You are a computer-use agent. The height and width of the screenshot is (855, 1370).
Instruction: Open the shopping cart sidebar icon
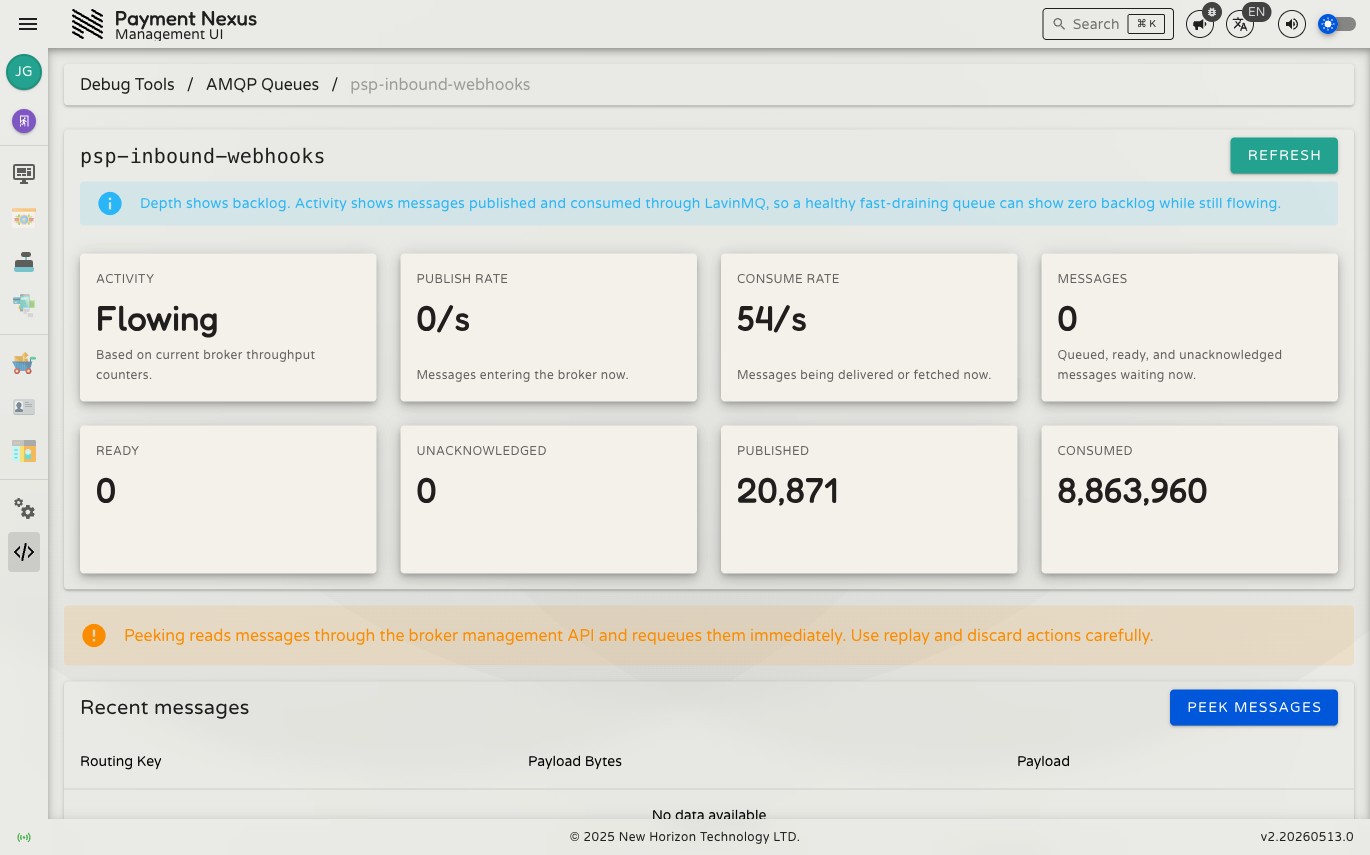click(x=24, y=363)
